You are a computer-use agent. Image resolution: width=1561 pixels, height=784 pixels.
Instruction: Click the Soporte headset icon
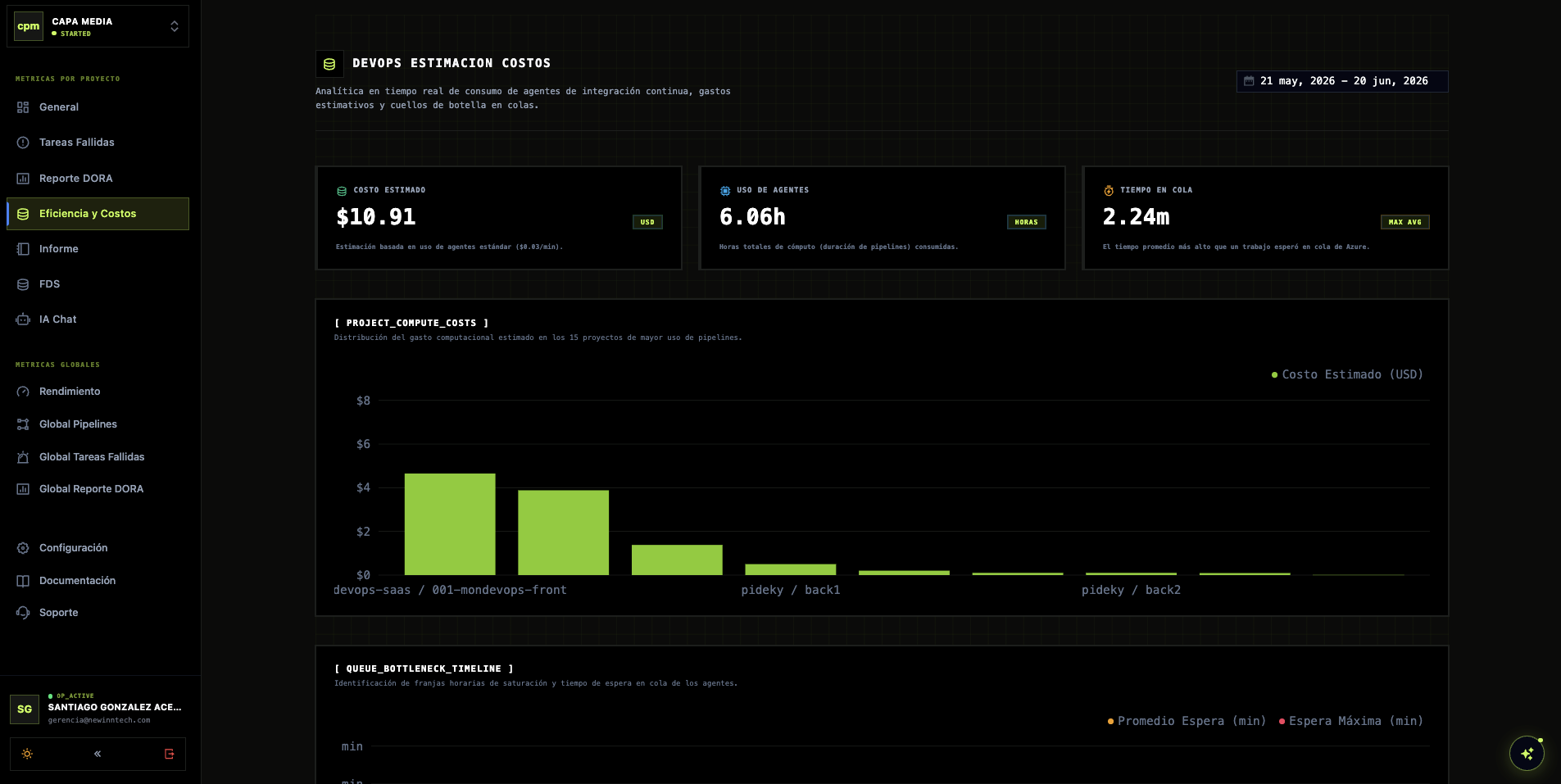[x=23, y=613]
